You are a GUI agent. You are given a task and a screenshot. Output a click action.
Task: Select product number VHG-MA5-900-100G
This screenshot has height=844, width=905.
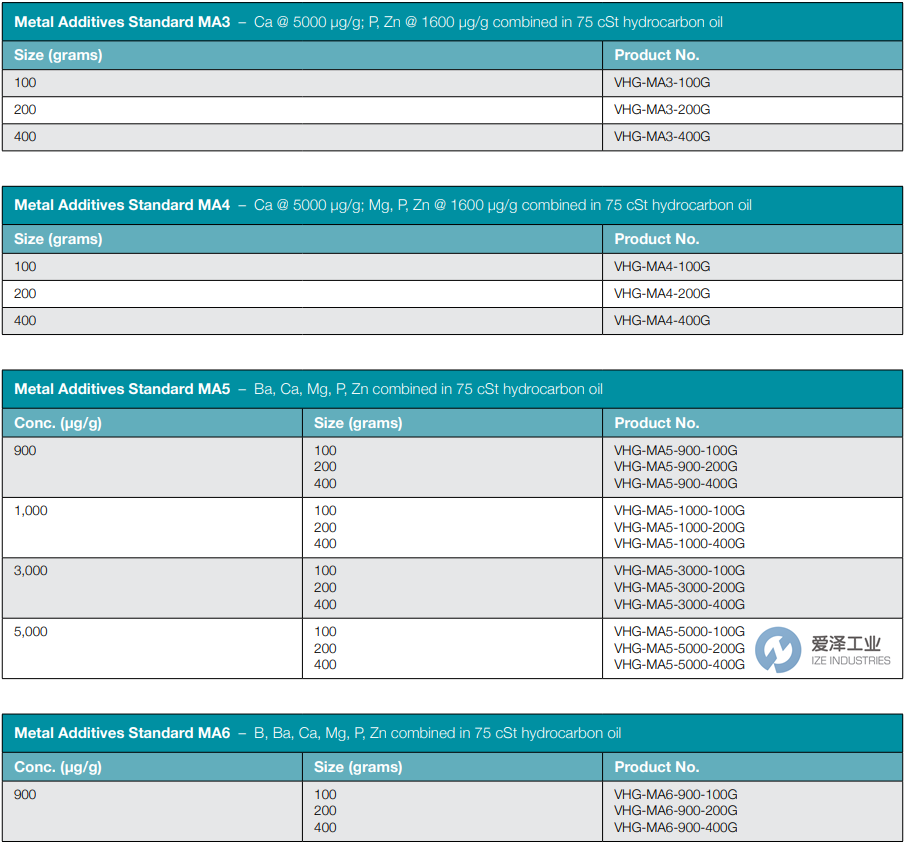coord(675,451)
